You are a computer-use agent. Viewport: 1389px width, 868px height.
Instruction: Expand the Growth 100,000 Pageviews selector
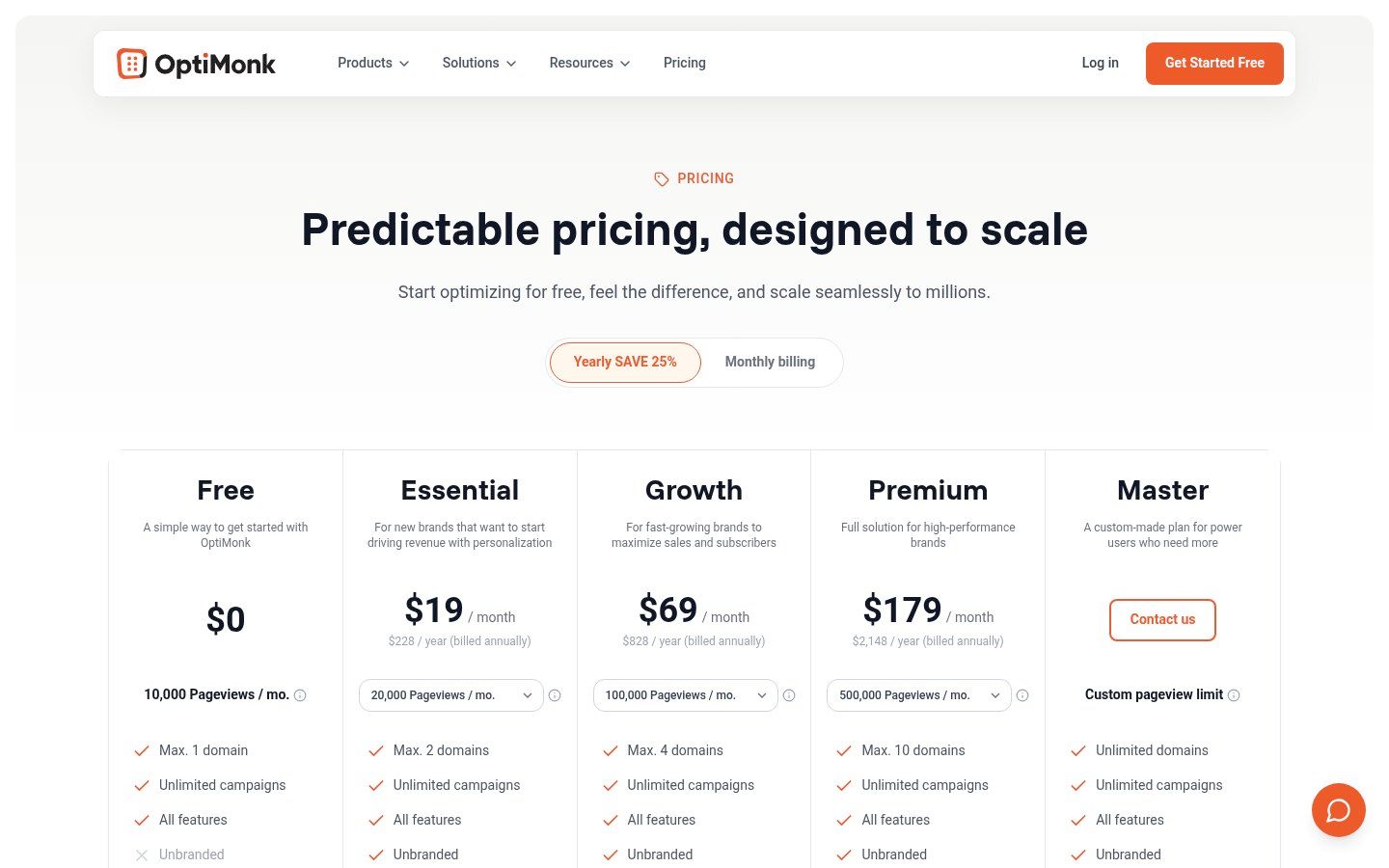(x=685, y=695)
